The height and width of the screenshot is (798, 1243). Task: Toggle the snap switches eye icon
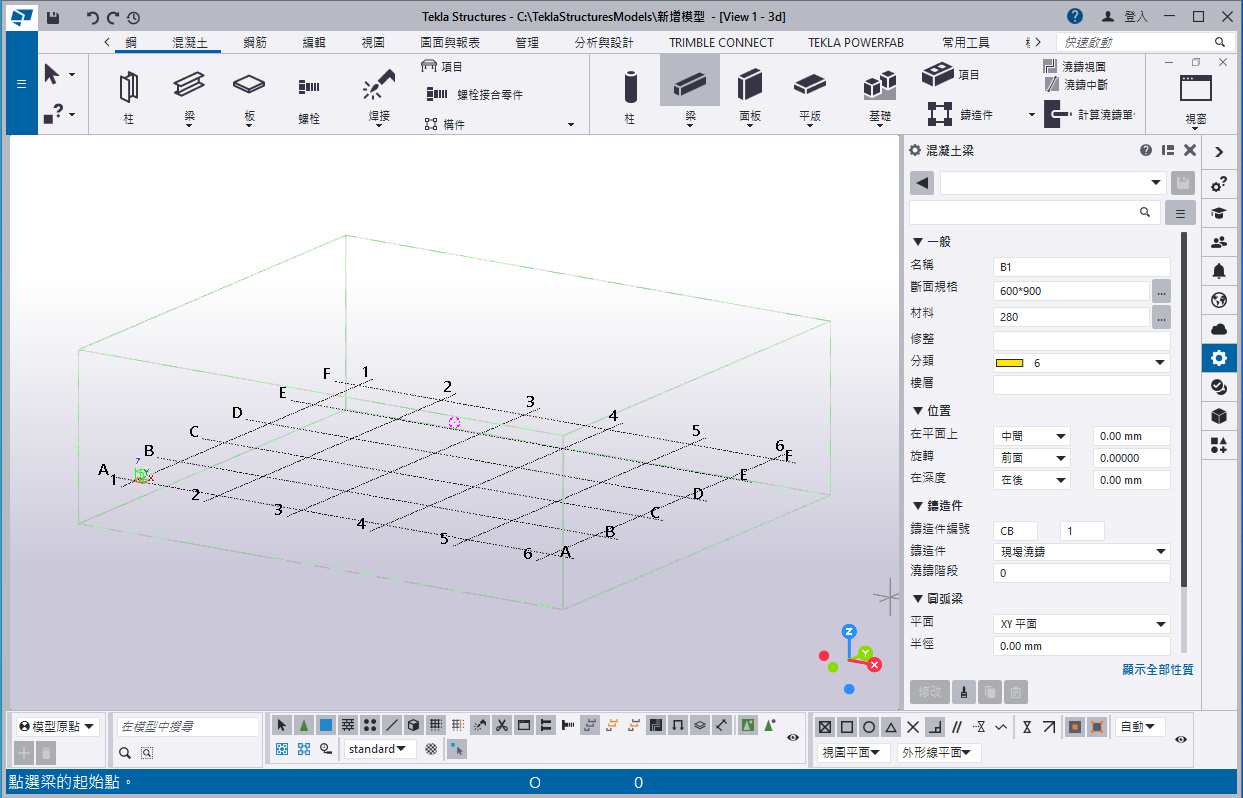point(1181,739)
